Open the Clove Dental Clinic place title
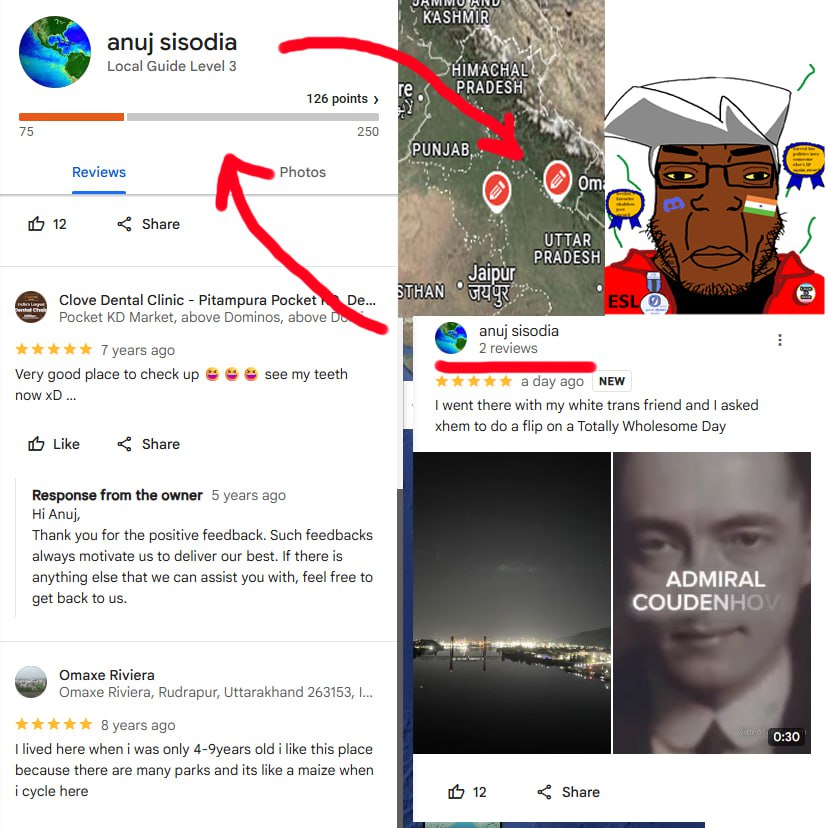 [217, 300]
